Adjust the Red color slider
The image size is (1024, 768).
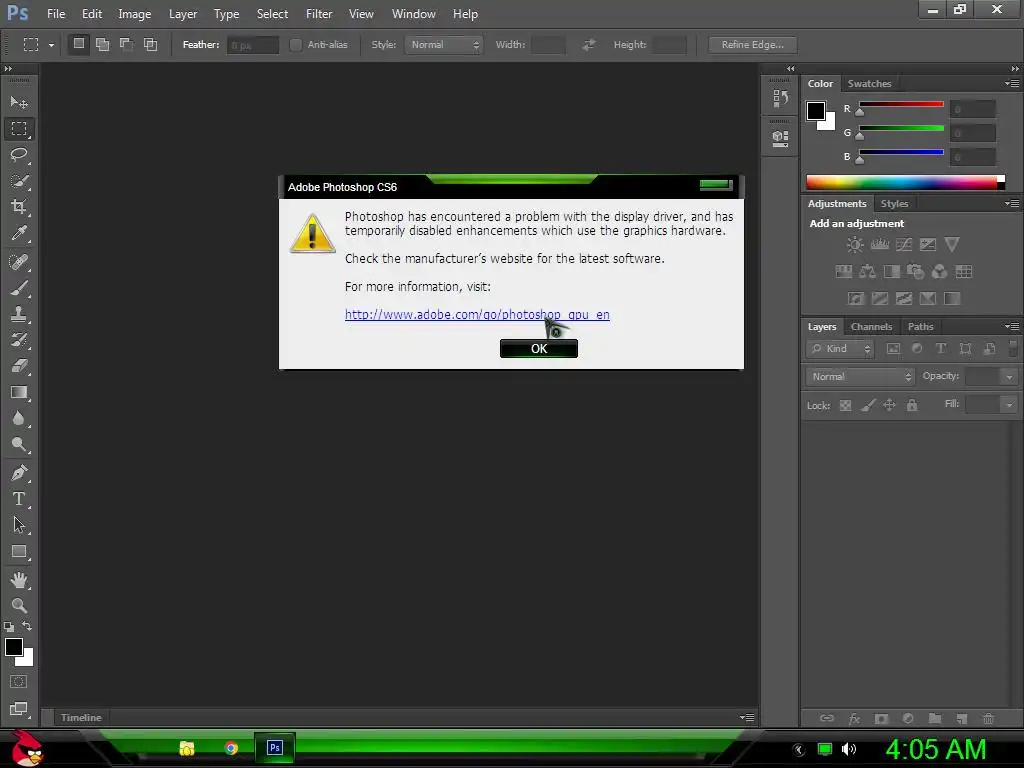(x=859, y=112)
